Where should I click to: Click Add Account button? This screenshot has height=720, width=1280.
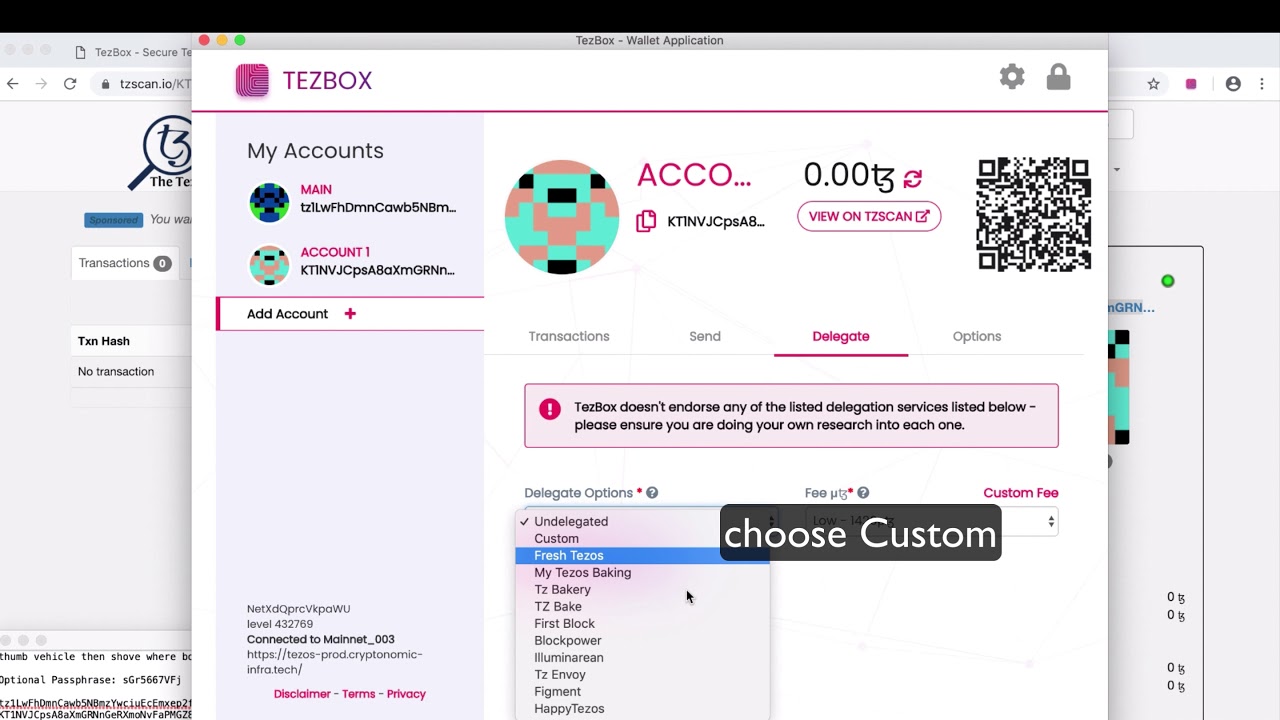(350, 314)
